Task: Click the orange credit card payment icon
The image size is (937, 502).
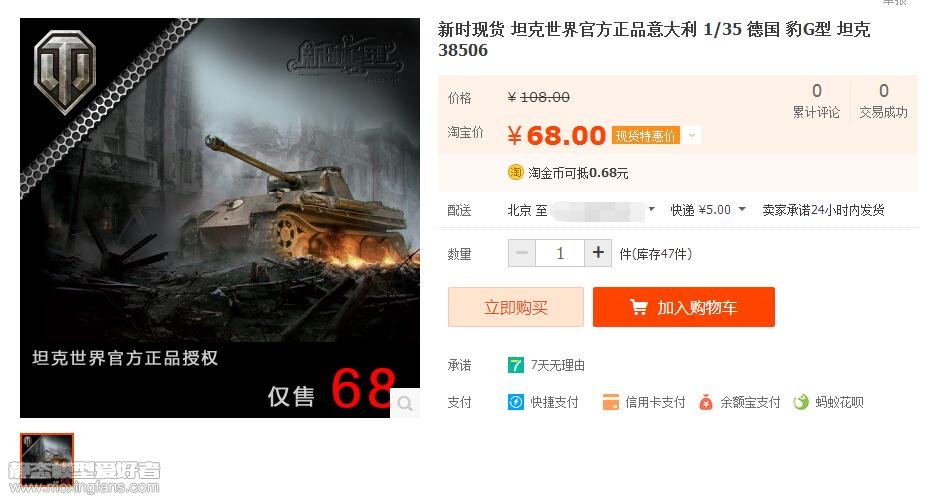Action: 611,402
